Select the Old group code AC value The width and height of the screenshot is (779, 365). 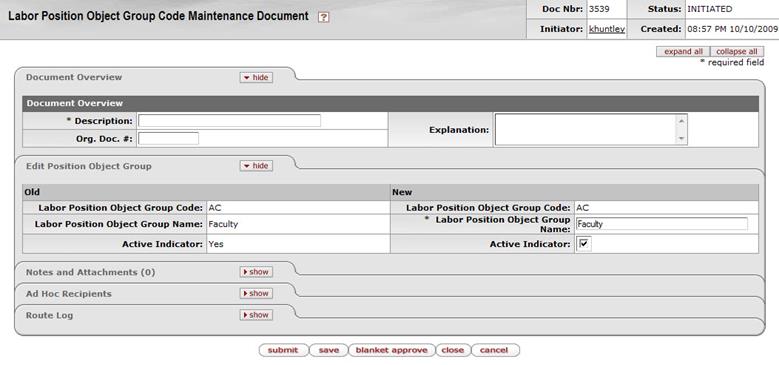click(215, 208)
